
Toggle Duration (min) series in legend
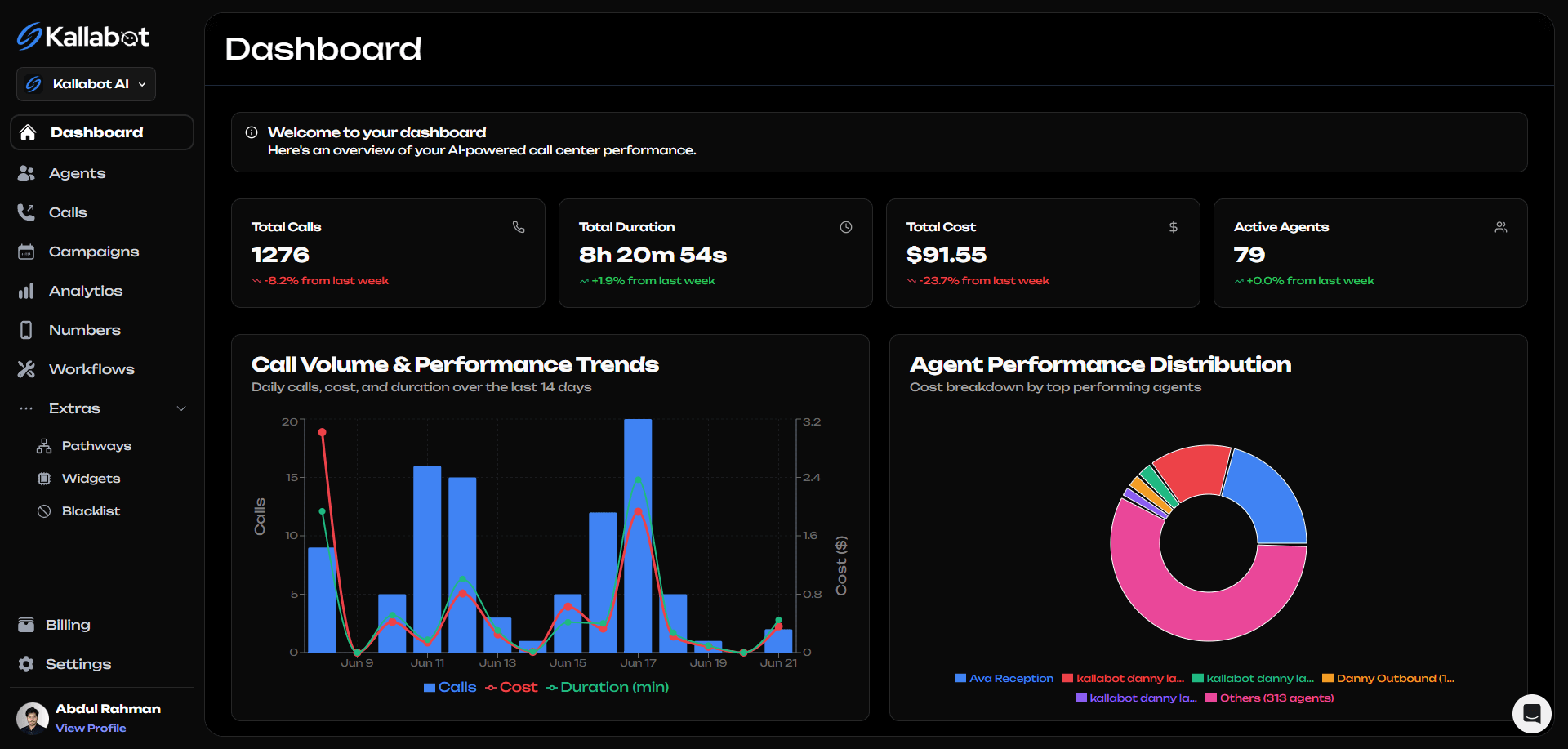point(608,688)
